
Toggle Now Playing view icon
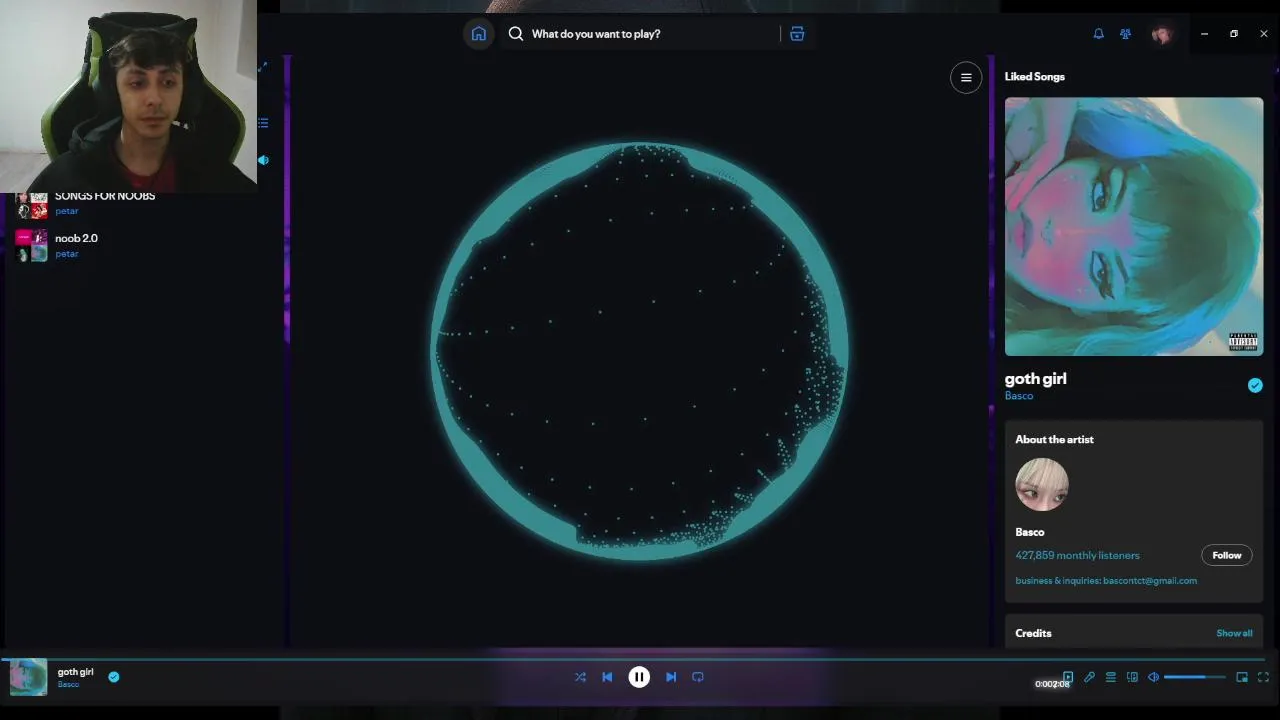(x=1068, y=677)
